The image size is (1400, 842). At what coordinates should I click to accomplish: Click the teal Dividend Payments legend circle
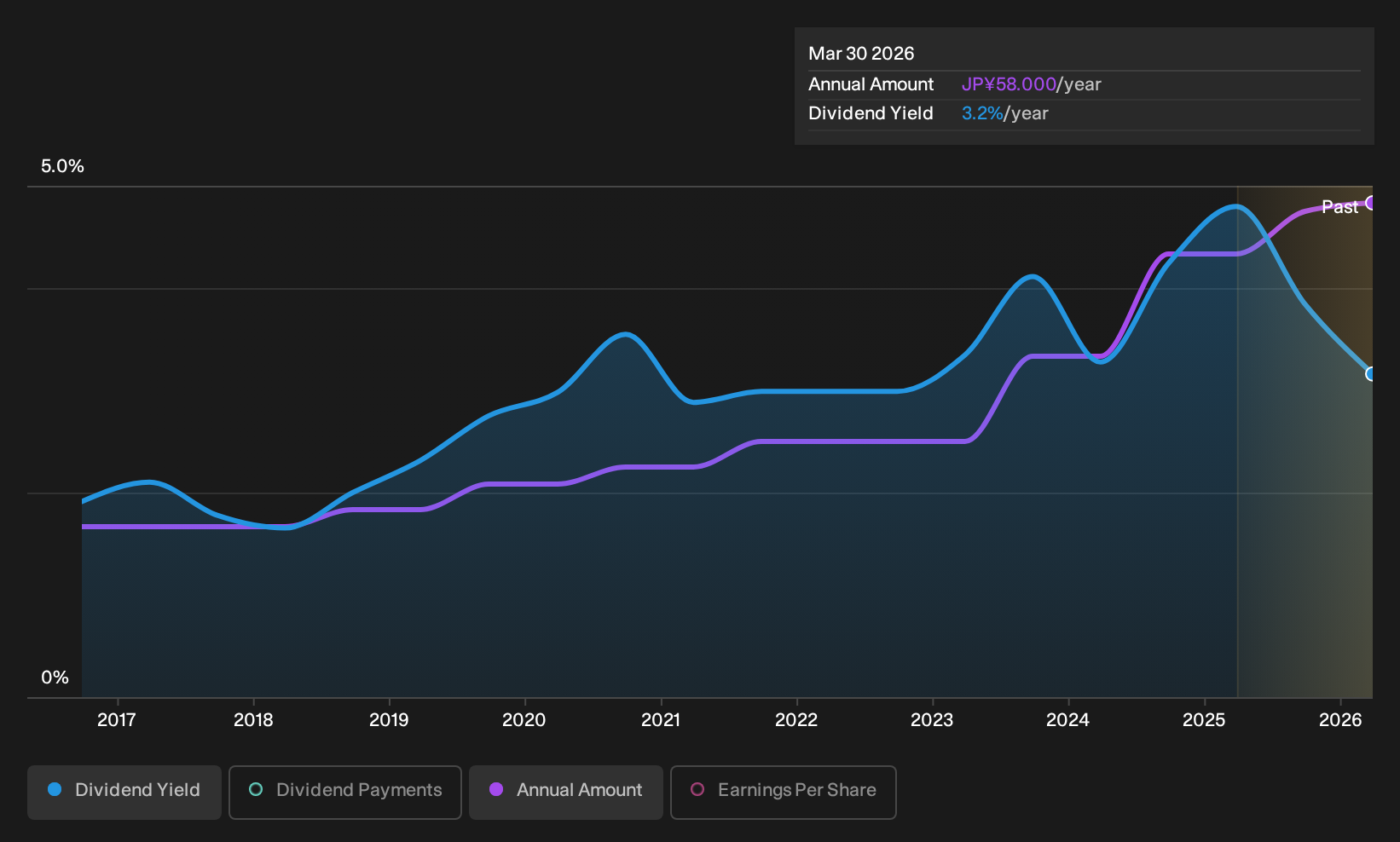tap(256, 790)
